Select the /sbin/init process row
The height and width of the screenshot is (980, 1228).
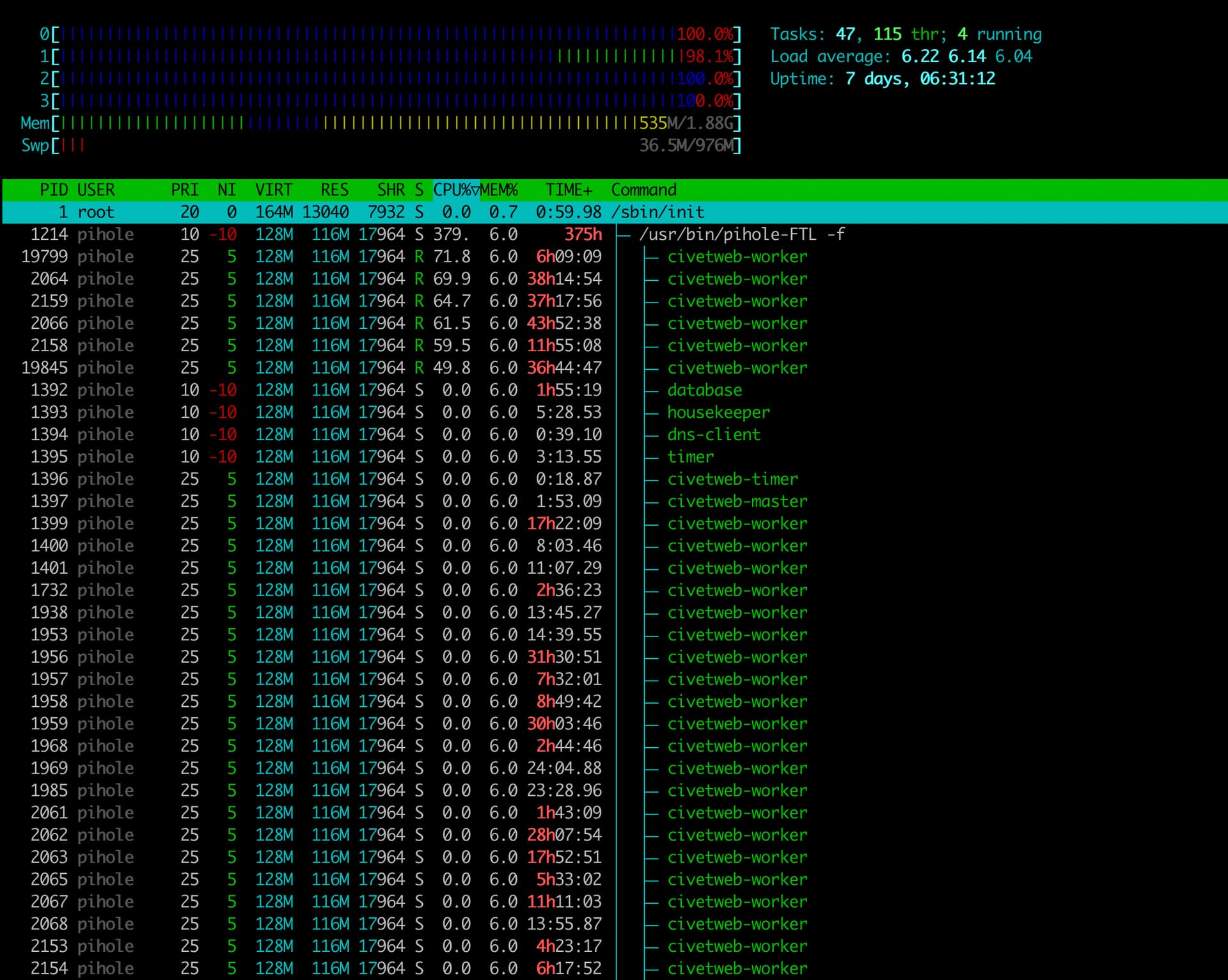[657, 212]
